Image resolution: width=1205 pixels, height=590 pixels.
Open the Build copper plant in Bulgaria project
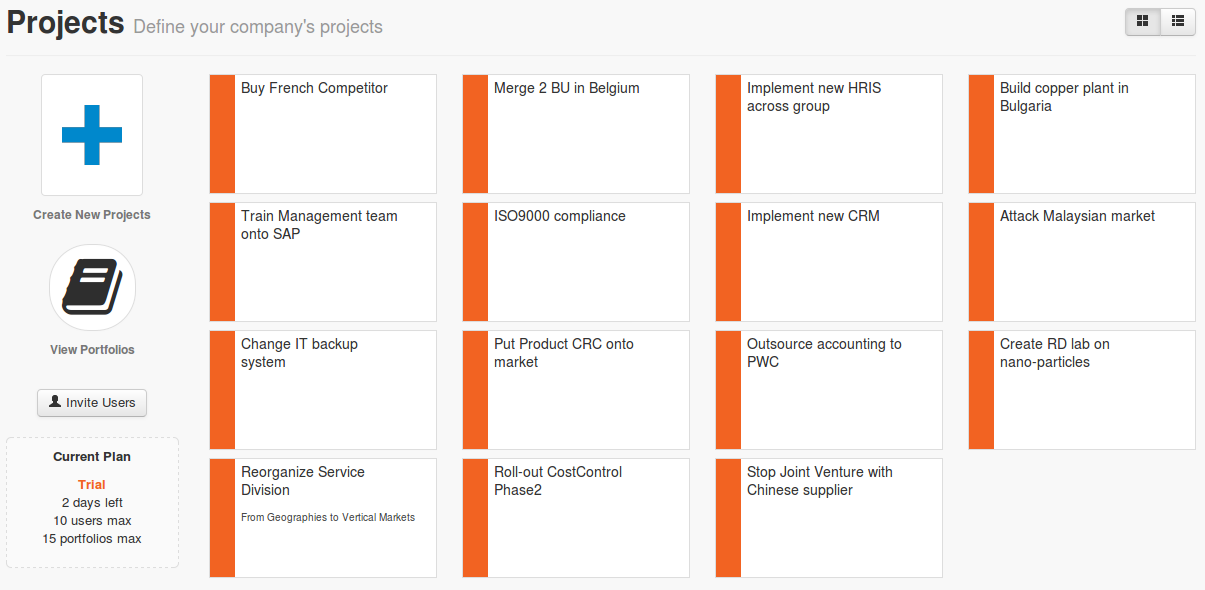tap(1081, 134)
